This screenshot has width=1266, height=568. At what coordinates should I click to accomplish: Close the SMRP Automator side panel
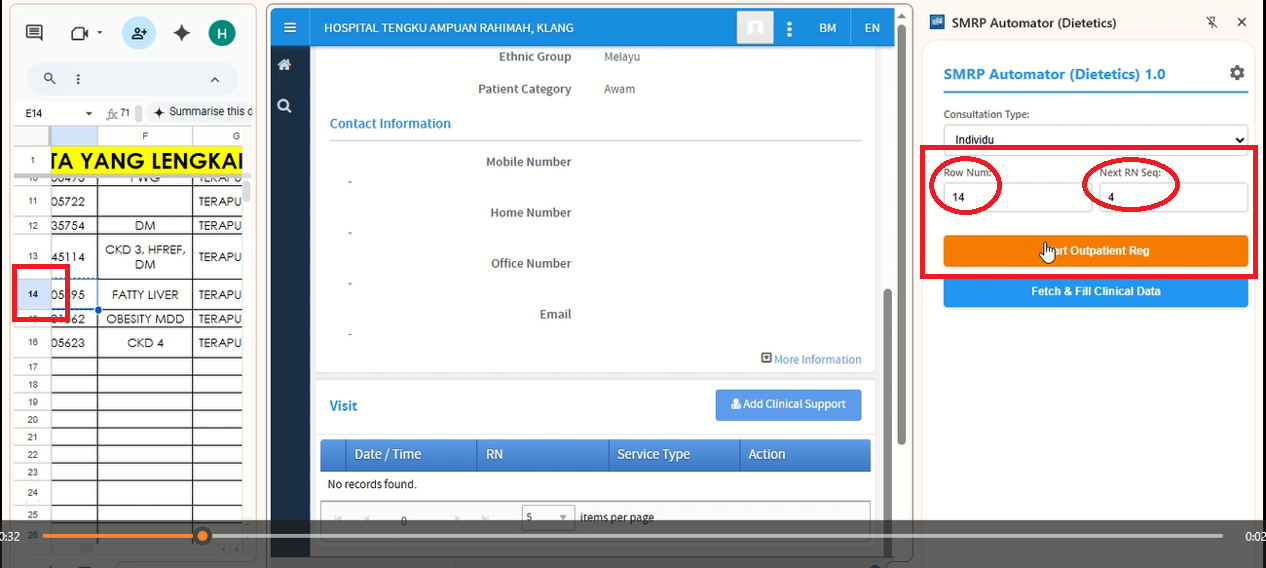(x=1242, y=22)
